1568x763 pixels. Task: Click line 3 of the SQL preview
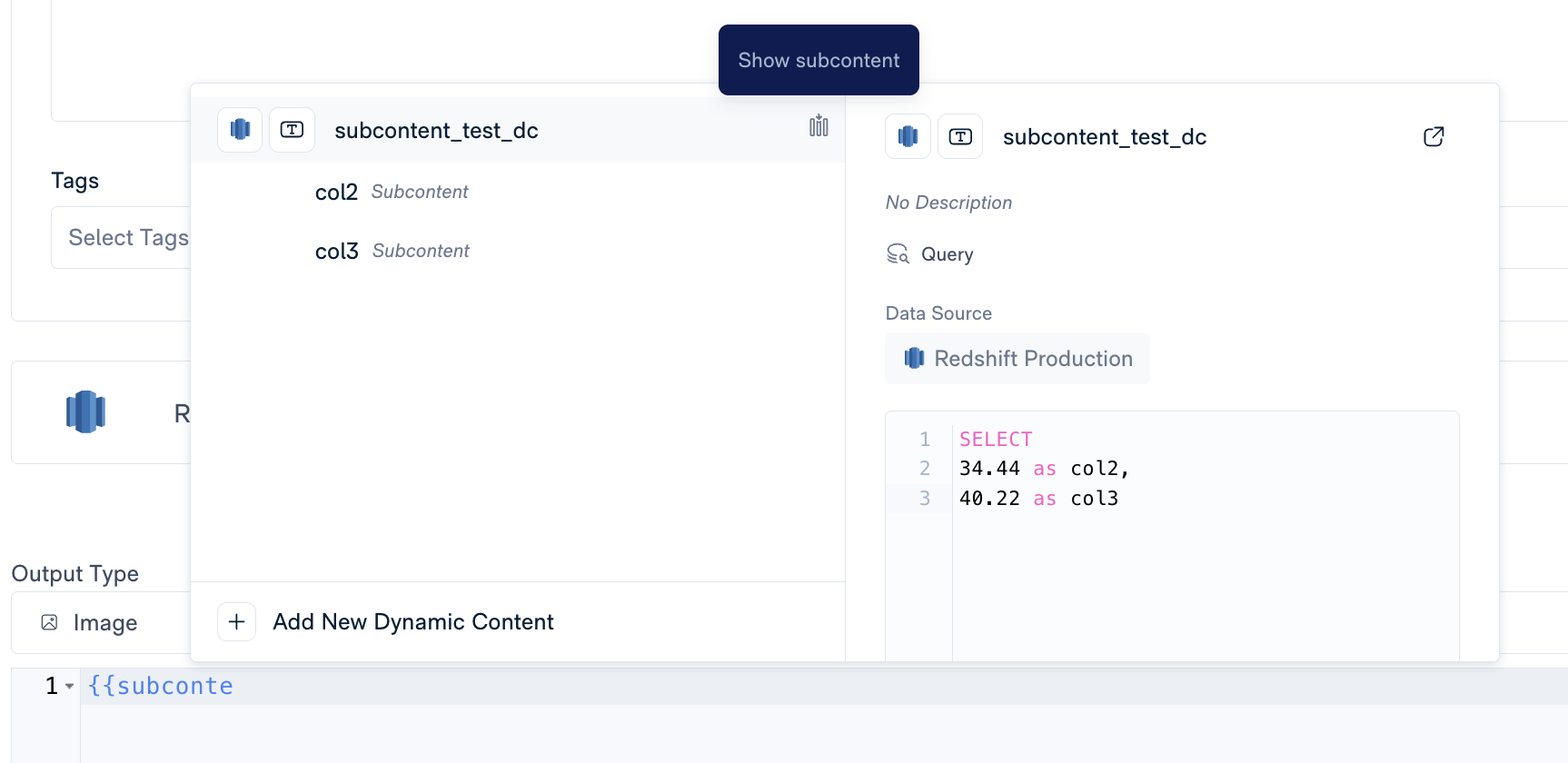(1038, 499)
